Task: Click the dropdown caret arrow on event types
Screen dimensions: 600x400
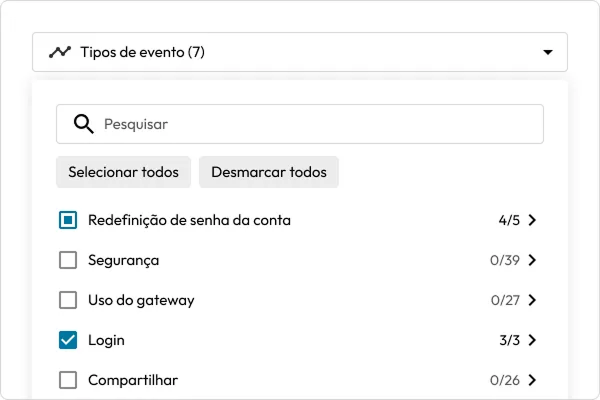Action: 548,52
